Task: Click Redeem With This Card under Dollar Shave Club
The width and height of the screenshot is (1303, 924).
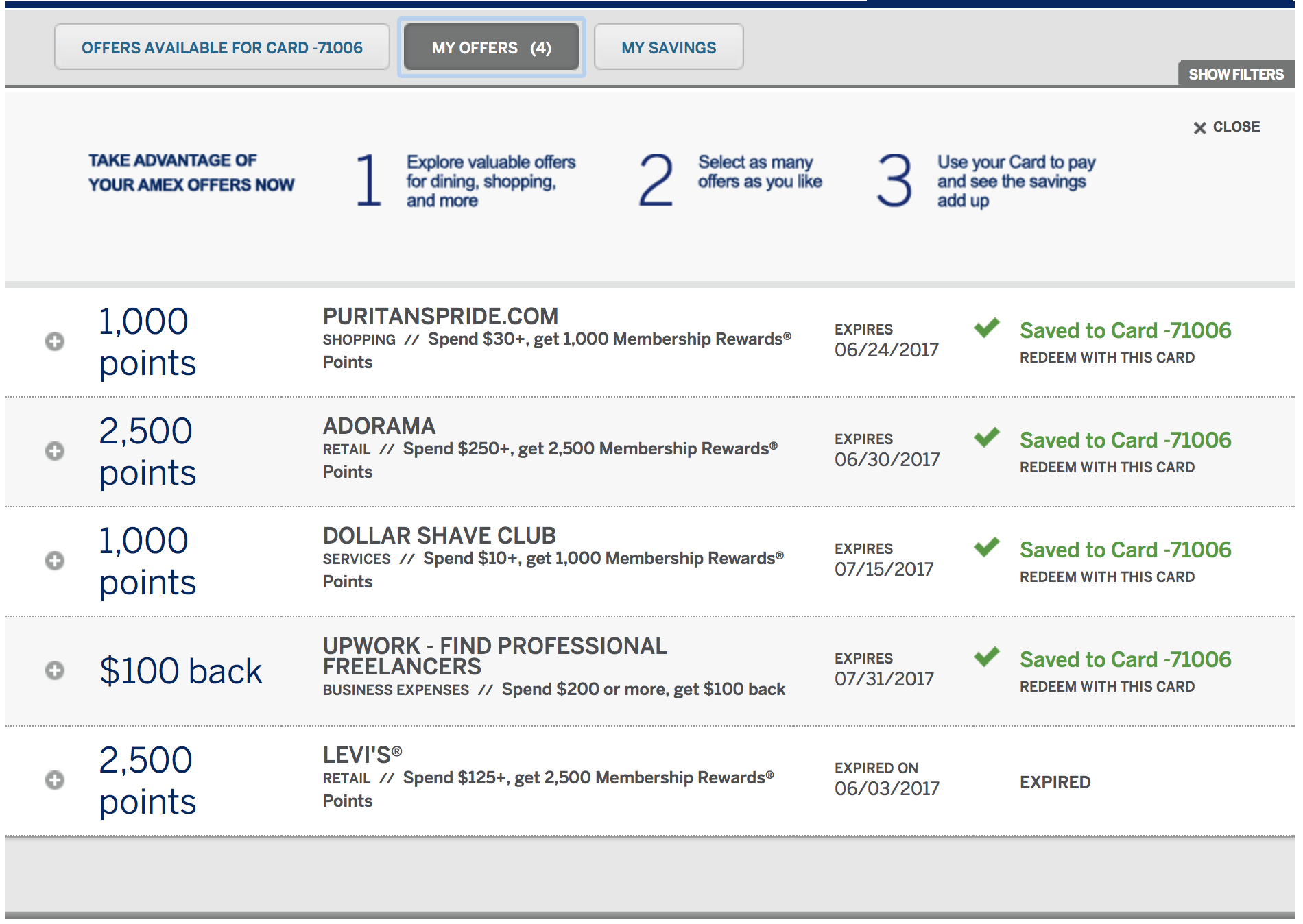Action: click(1107, 577)
